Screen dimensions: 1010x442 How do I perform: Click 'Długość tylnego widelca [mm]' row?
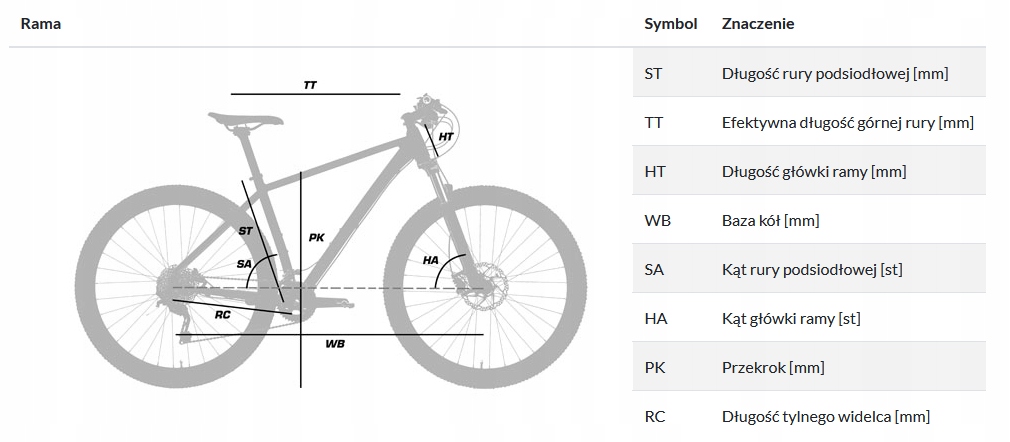pos(825,416)
